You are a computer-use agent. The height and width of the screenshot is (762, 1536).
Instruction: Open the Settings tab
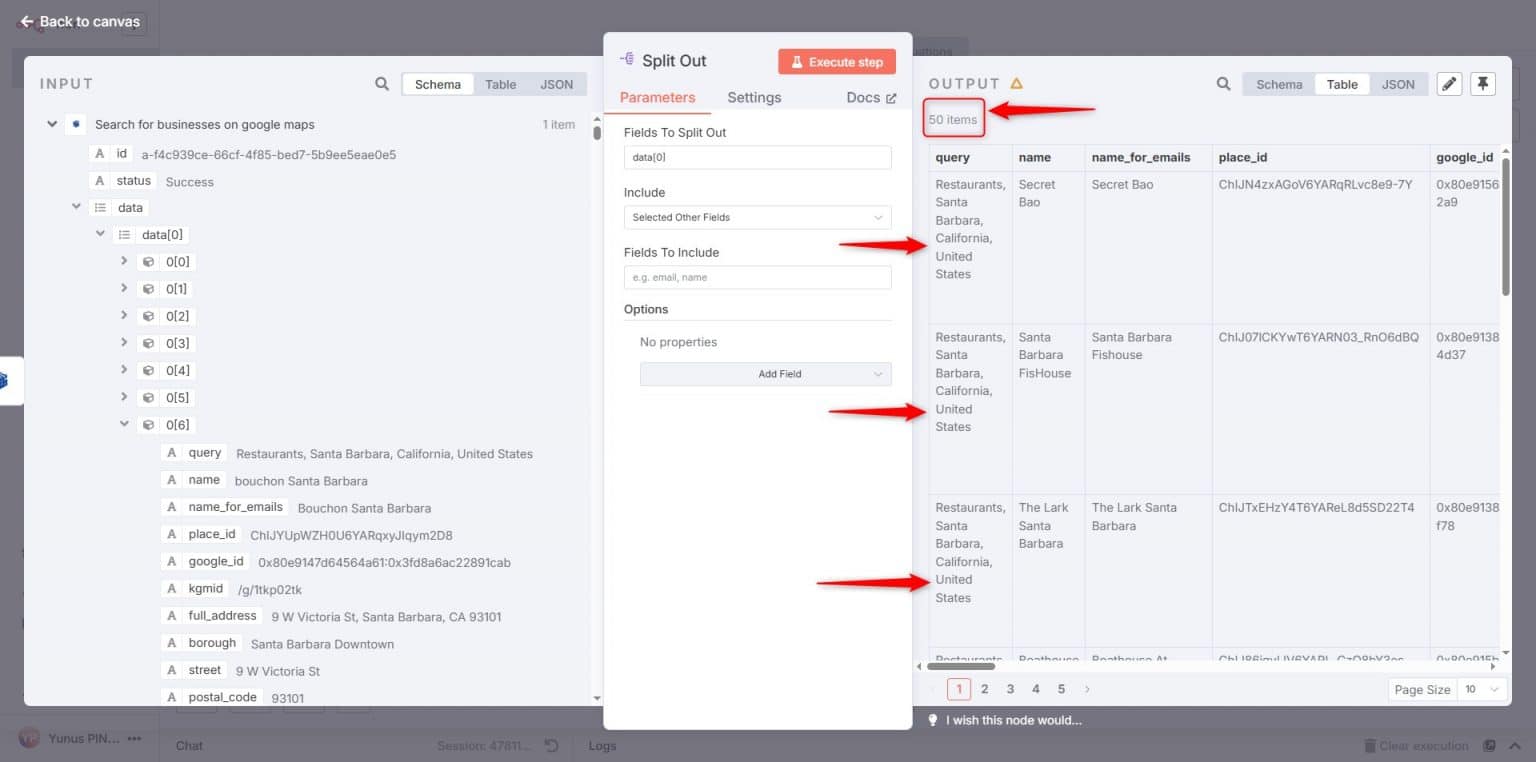pyautogui.click(x=754, y=97)
